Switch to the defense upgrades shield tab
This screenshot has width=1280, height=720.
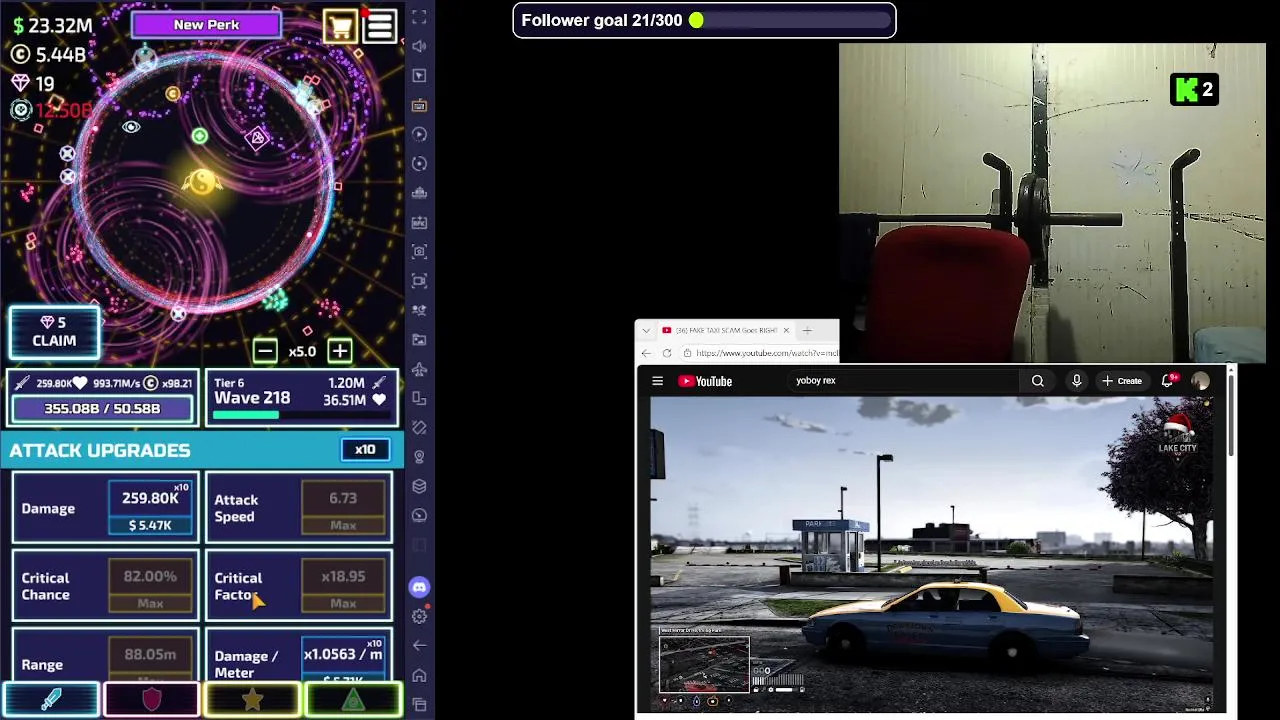coord(151,700)
